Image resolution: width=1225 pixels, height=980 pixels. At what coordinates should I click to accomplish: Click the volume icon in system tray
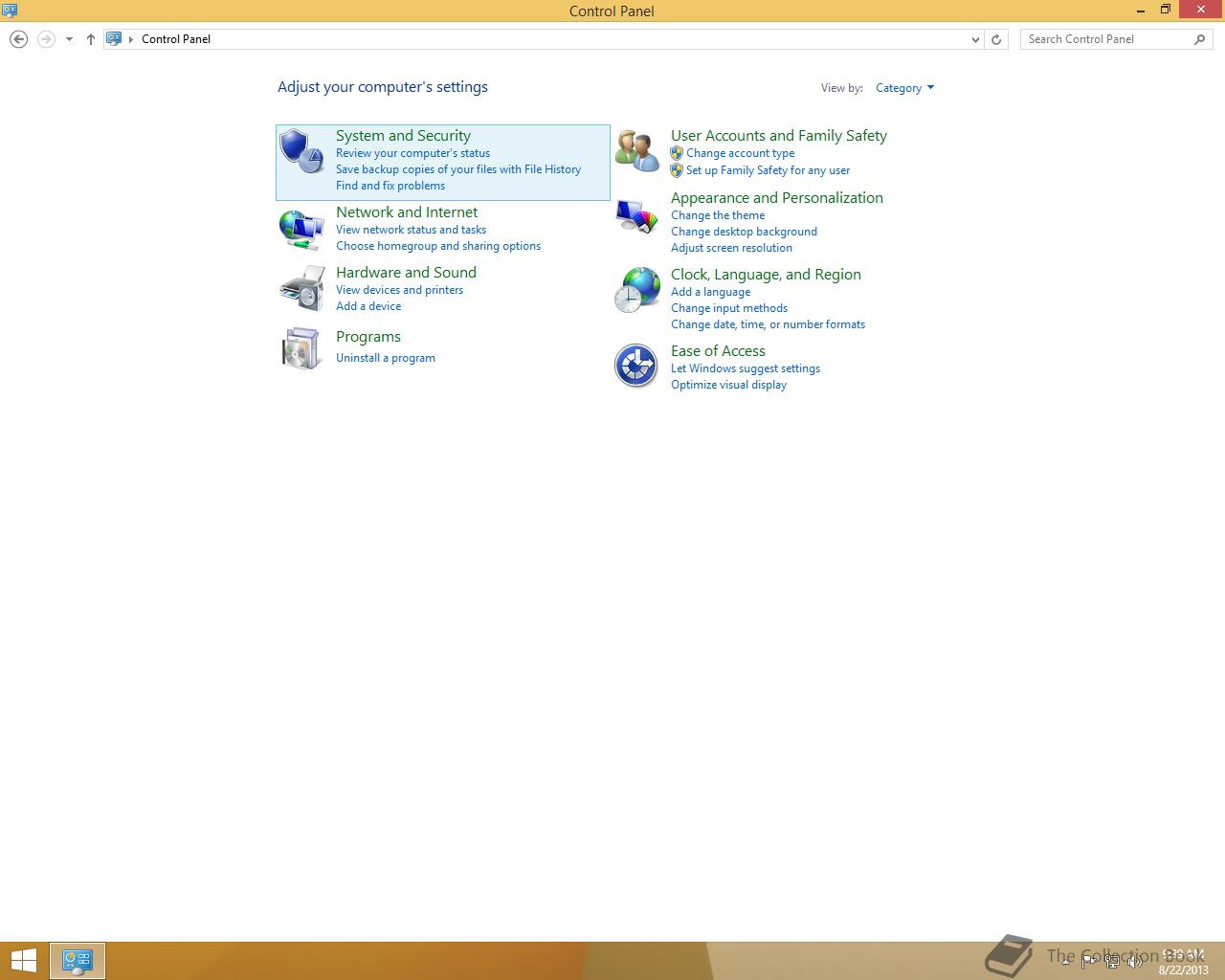coord(1134,962)
